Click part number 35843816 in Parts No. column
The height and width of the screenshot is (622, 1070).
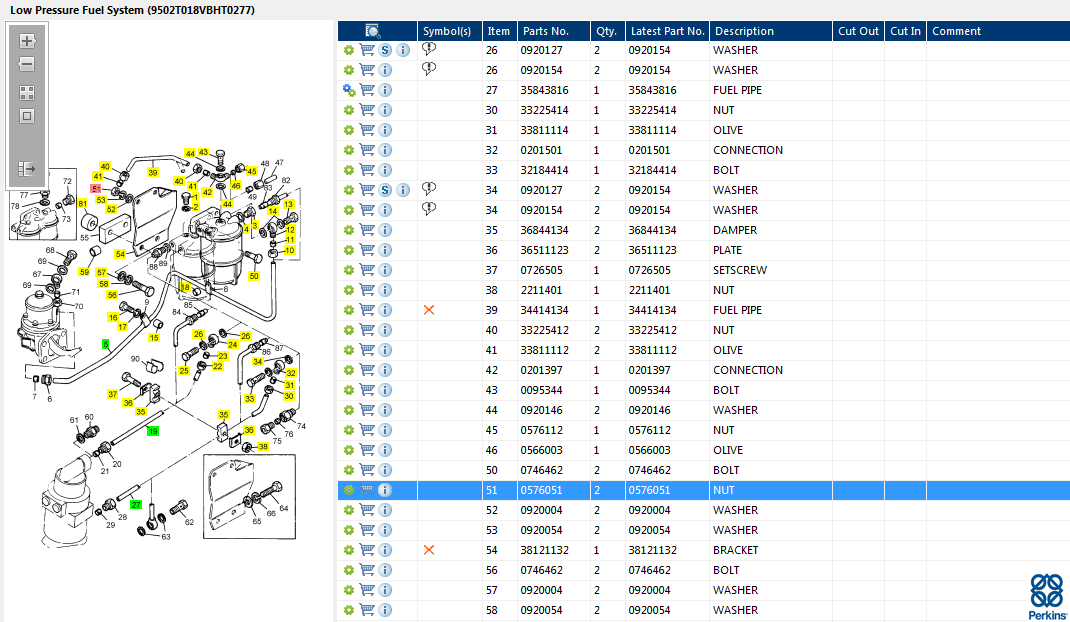[x=545, y=90]
